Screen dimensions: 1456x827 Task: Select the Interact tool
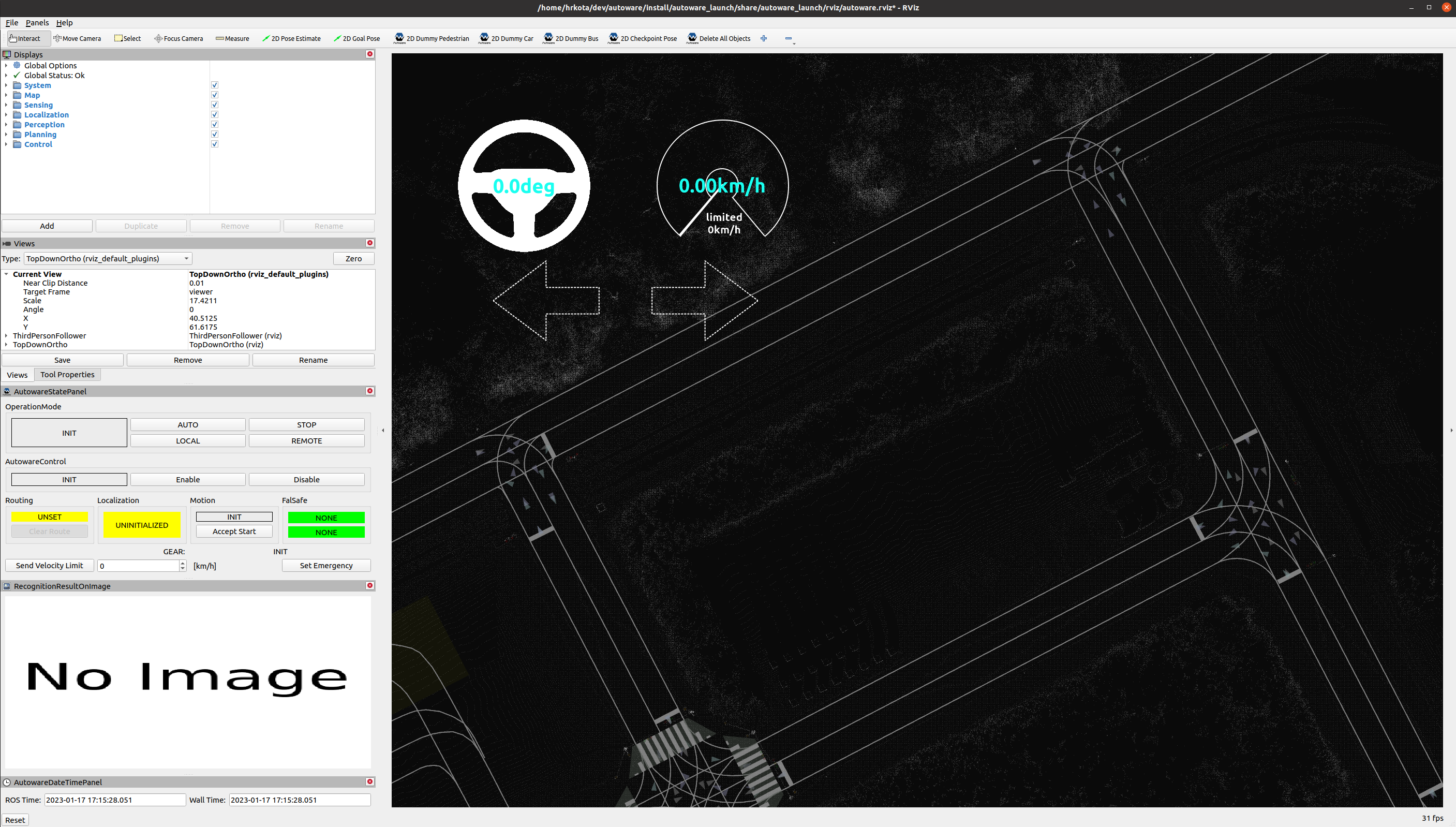27,38
